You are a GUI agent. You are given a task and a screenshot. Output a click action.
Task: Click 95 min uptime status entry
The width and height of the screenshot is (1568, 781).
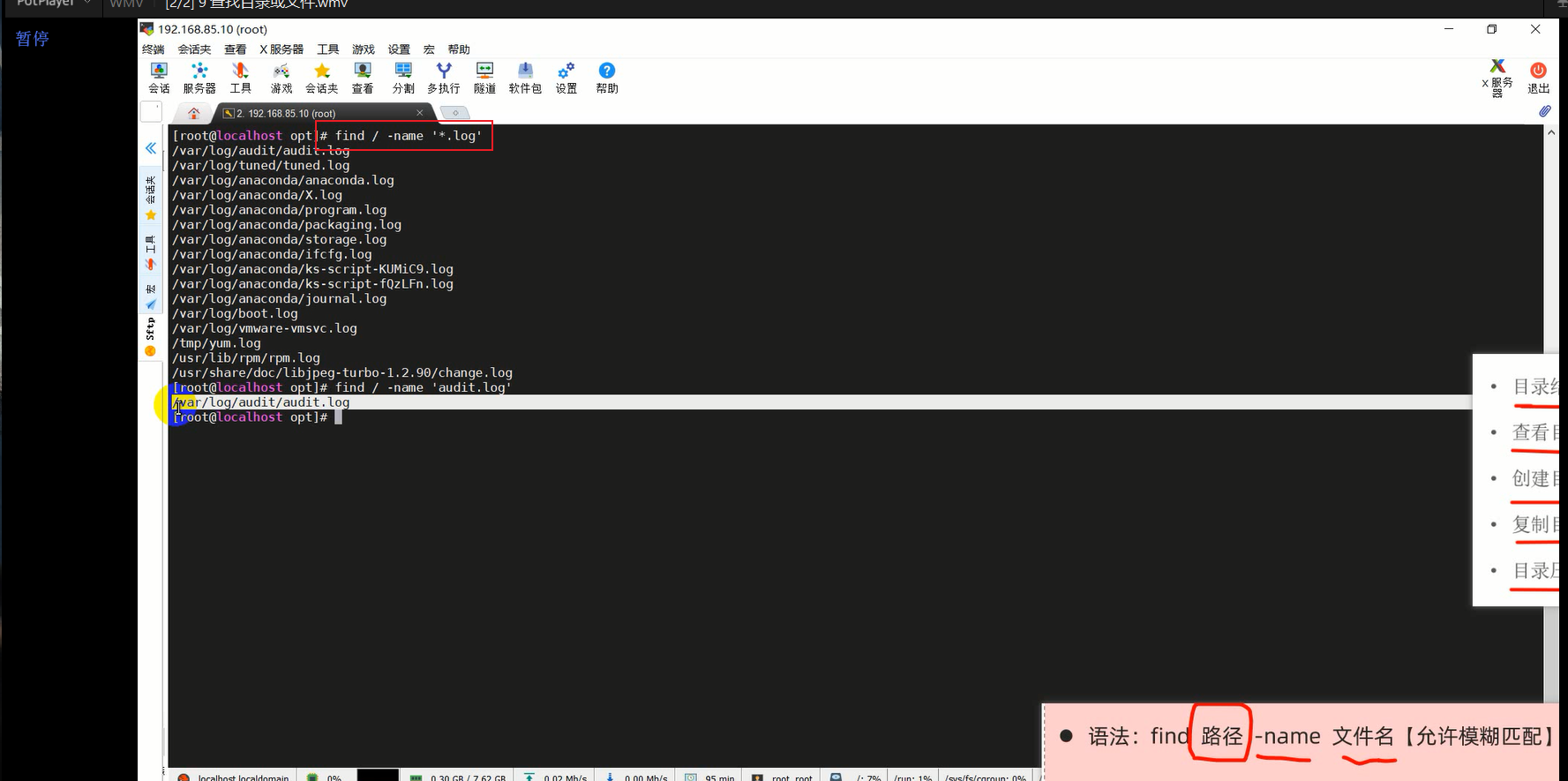tap(710, 777)
